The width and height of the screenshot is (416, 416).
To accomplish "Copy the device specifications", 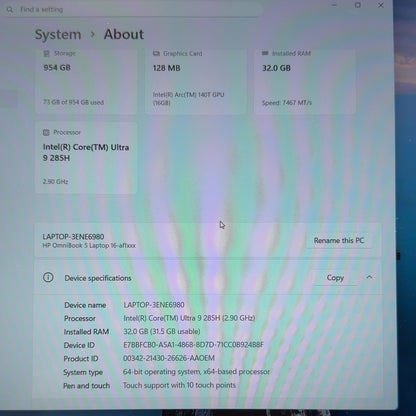I will click(x=335, y=278).
